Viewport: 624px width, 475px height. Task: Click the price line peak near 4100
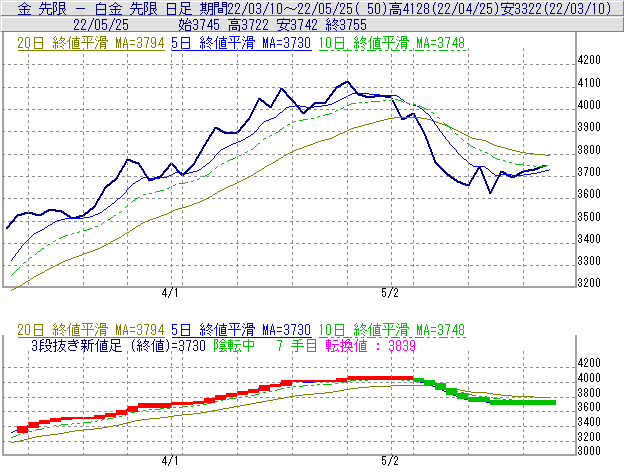[x=347, y=82]
